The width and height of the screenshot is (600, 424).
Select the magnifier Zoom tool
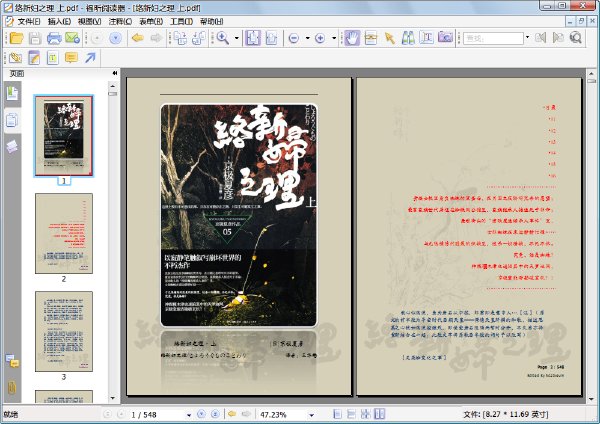223,38
